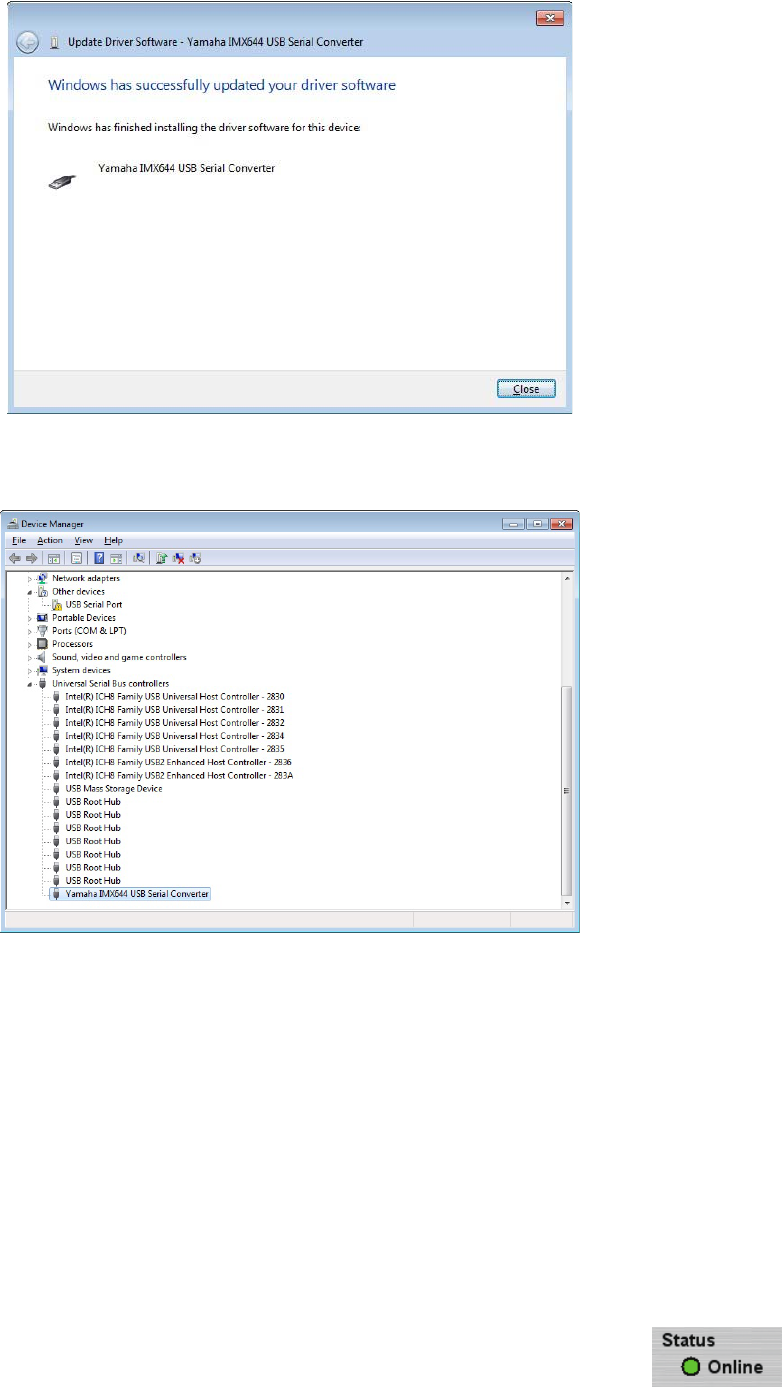782x1387 pixels.
Task: Expand the Network adapters node
Action: point(30,579)
